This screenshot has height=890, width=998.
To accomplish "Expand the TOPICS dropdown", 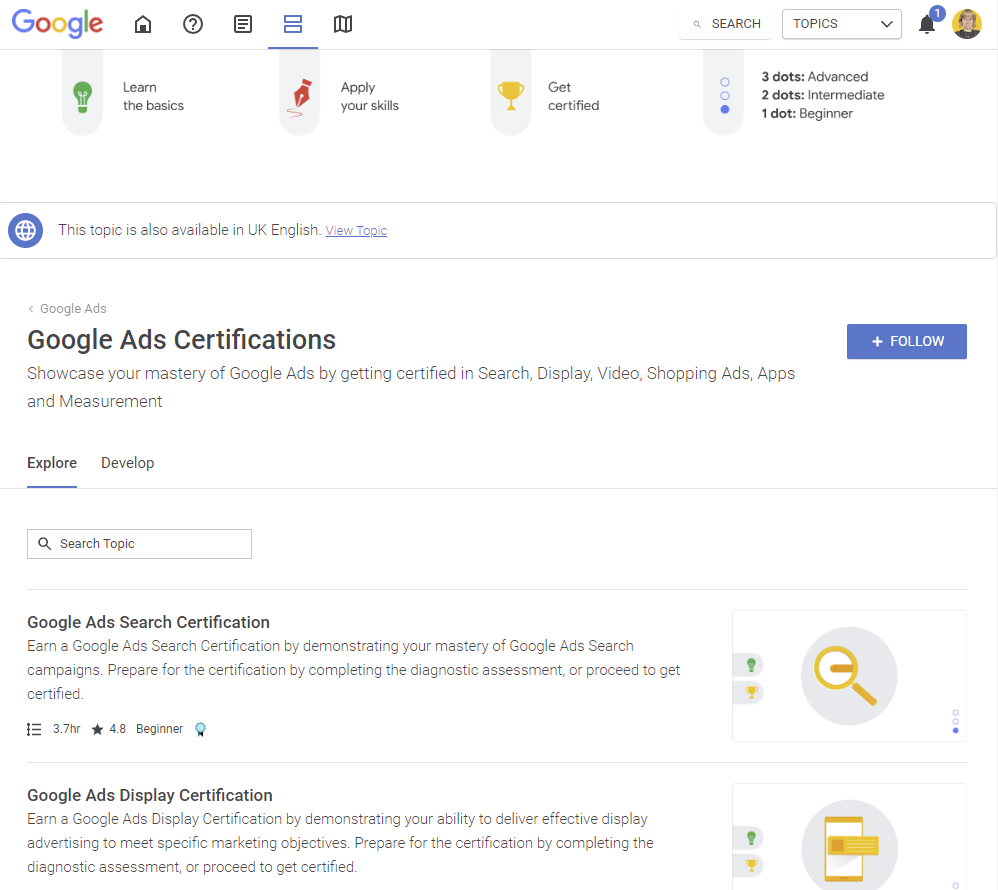I will pos(841,24).
